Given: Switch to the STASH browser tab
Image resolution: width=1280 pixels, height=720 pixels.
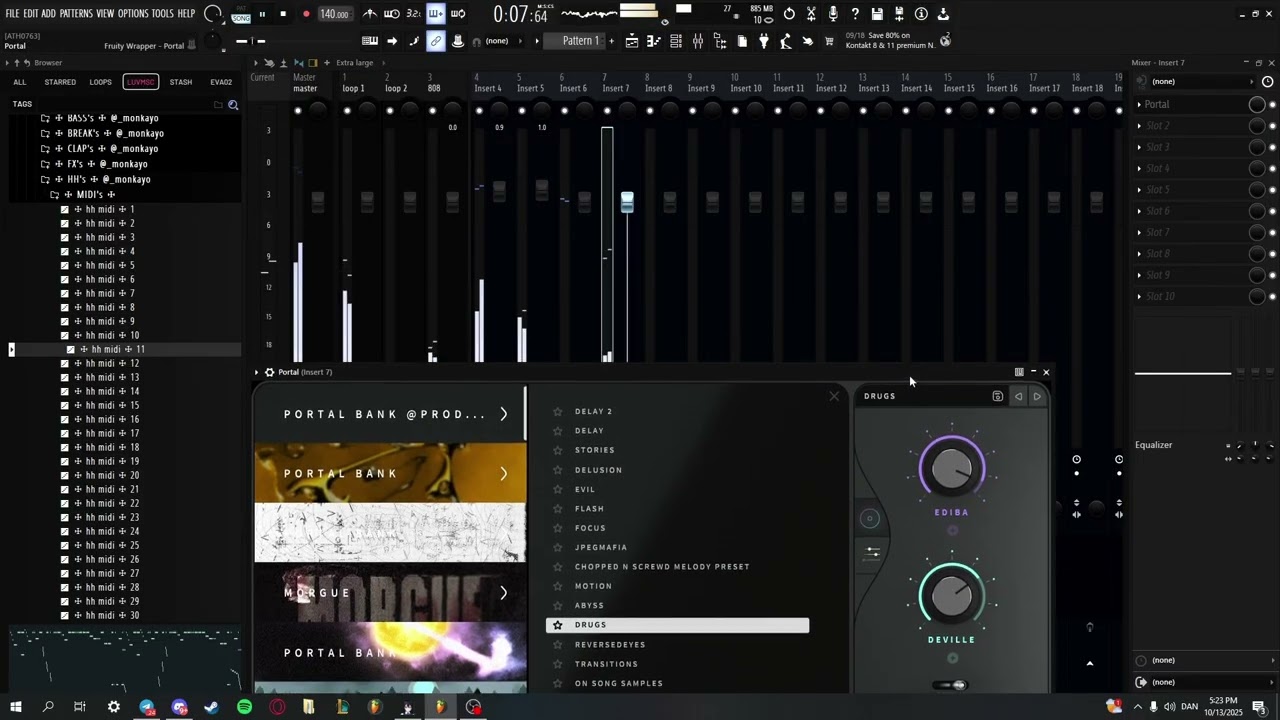Looking at the screenshot, I should coord(181,82).
